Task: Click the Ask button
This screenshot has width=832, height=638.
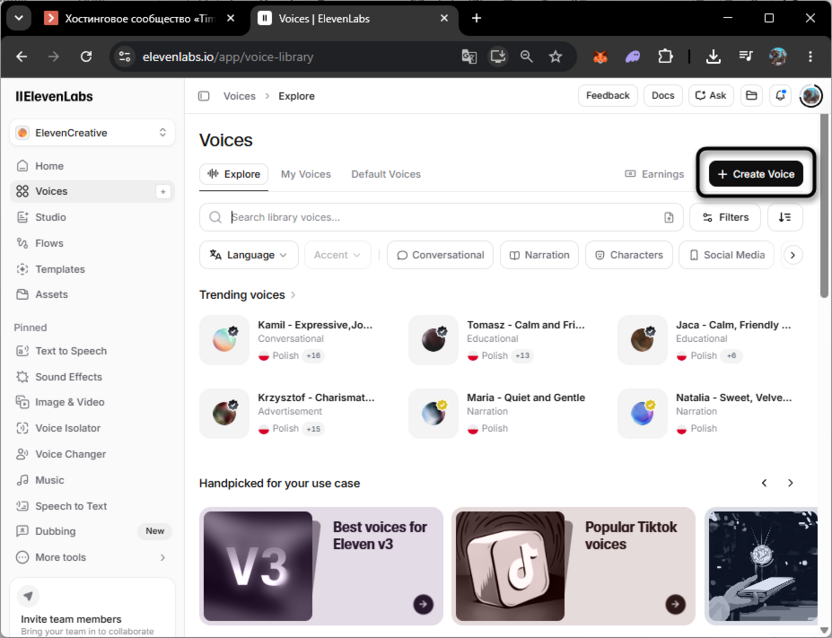Action: tap(711, 96)
